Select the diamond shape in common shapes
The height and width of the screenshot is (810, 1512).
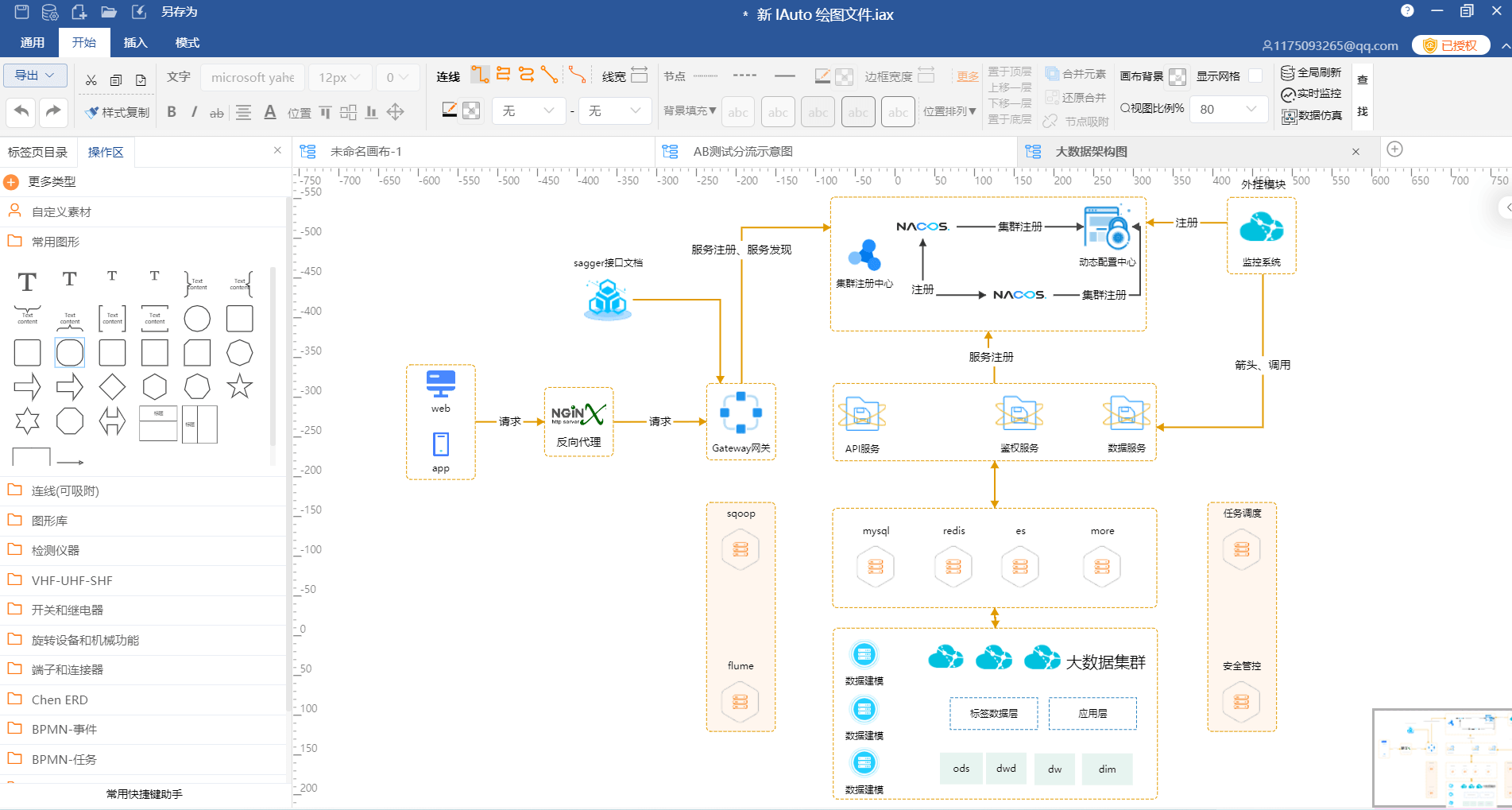pyautogui.click(x=112, y=387)
